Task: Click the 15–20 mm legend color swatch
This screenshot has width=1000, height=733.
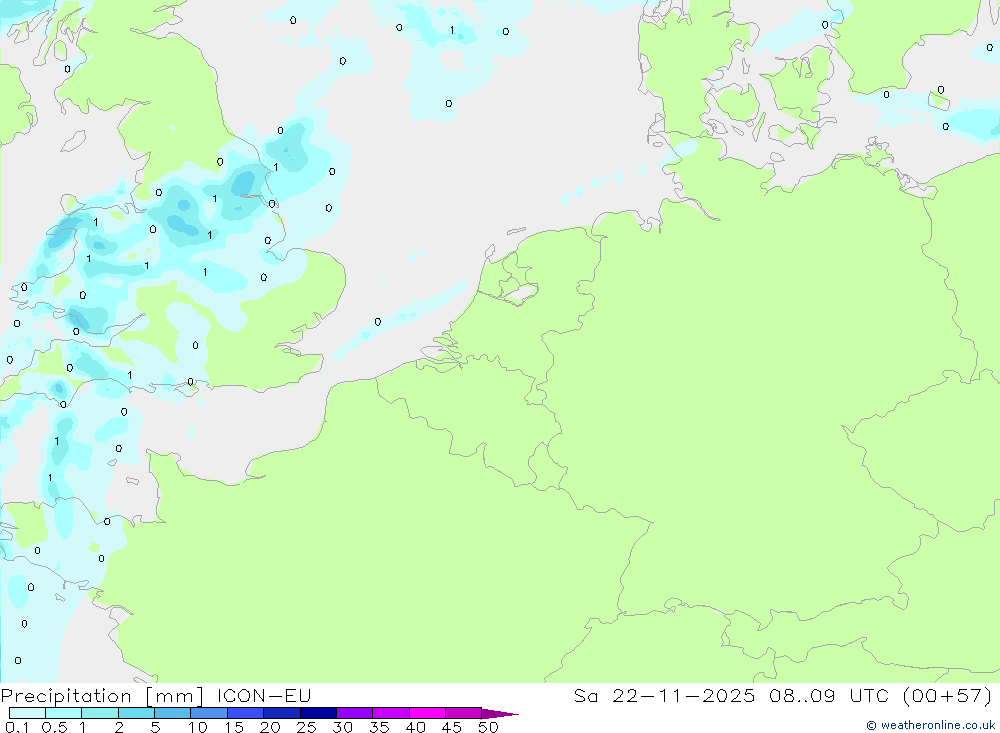Action: (246, 713)
